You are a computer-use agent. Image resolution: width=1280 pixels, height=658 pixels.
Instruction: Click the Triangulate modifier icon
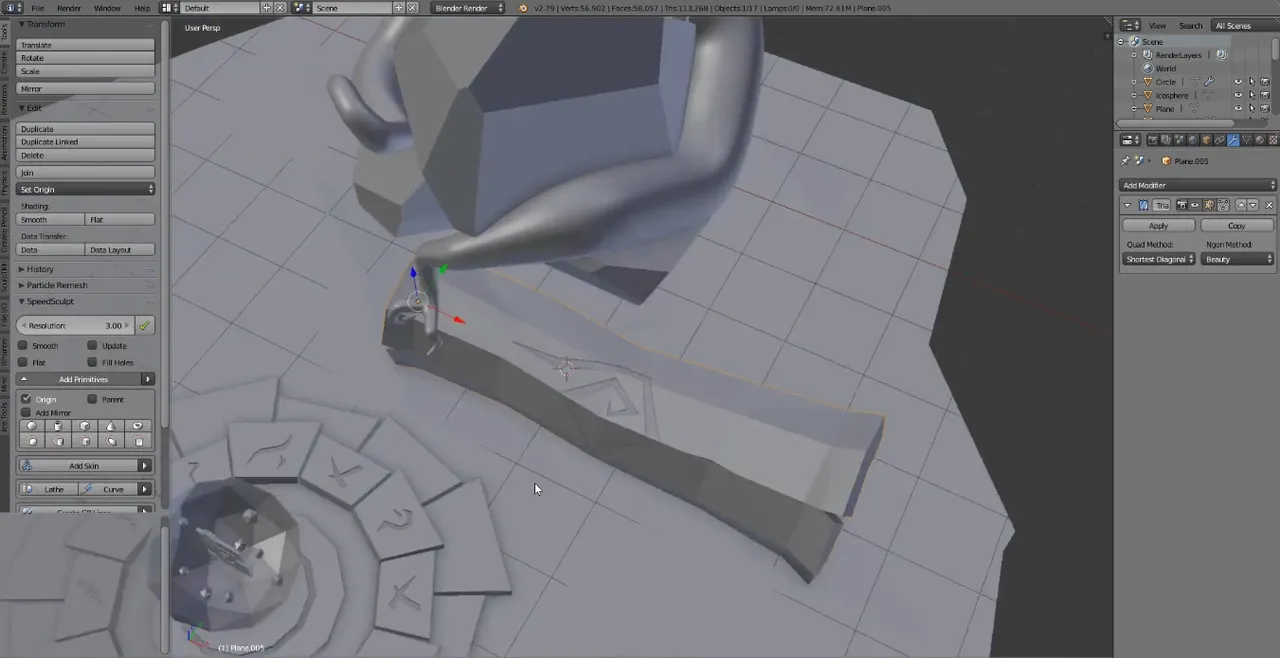tap(1143, 205)
